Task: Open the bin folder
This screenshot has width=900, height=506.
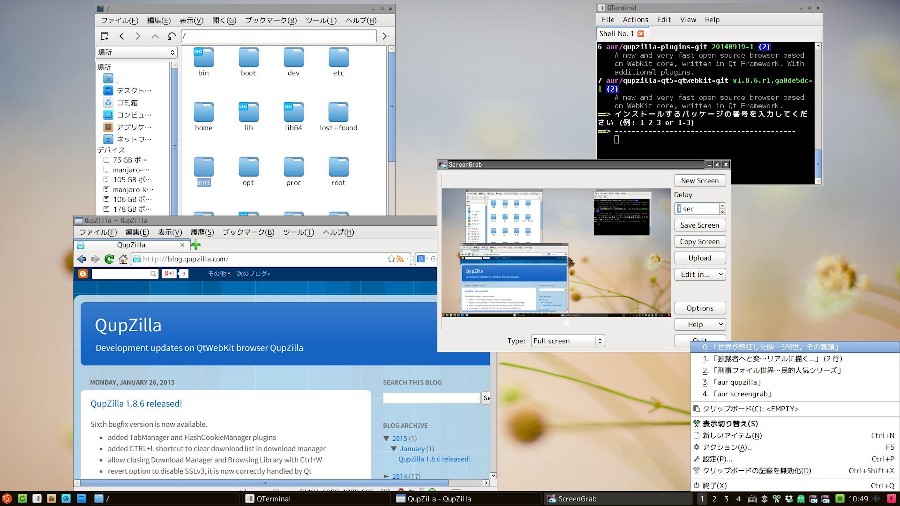Action: [x=204, y=61]
